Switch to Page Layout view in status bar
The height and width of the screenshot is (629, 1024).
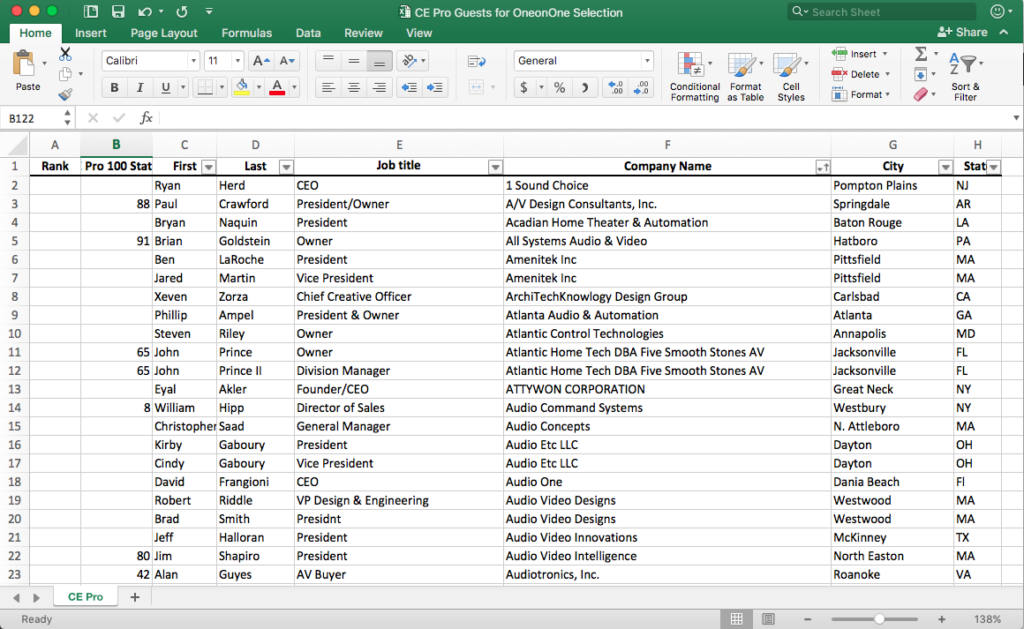pyautogui.click(x=768, y=619)
